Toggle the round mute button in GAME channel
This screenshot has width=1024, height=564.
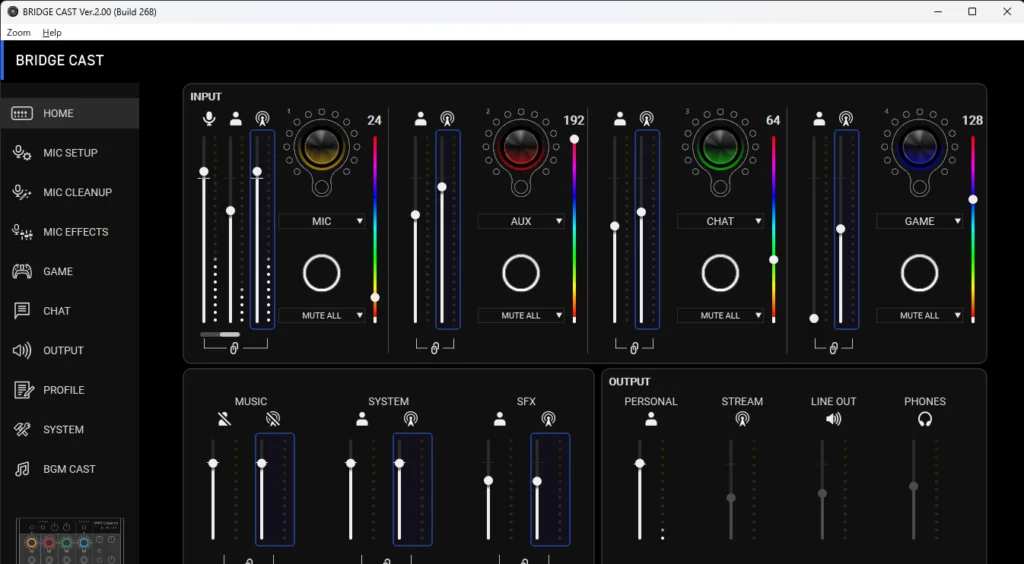click(919, 272)
